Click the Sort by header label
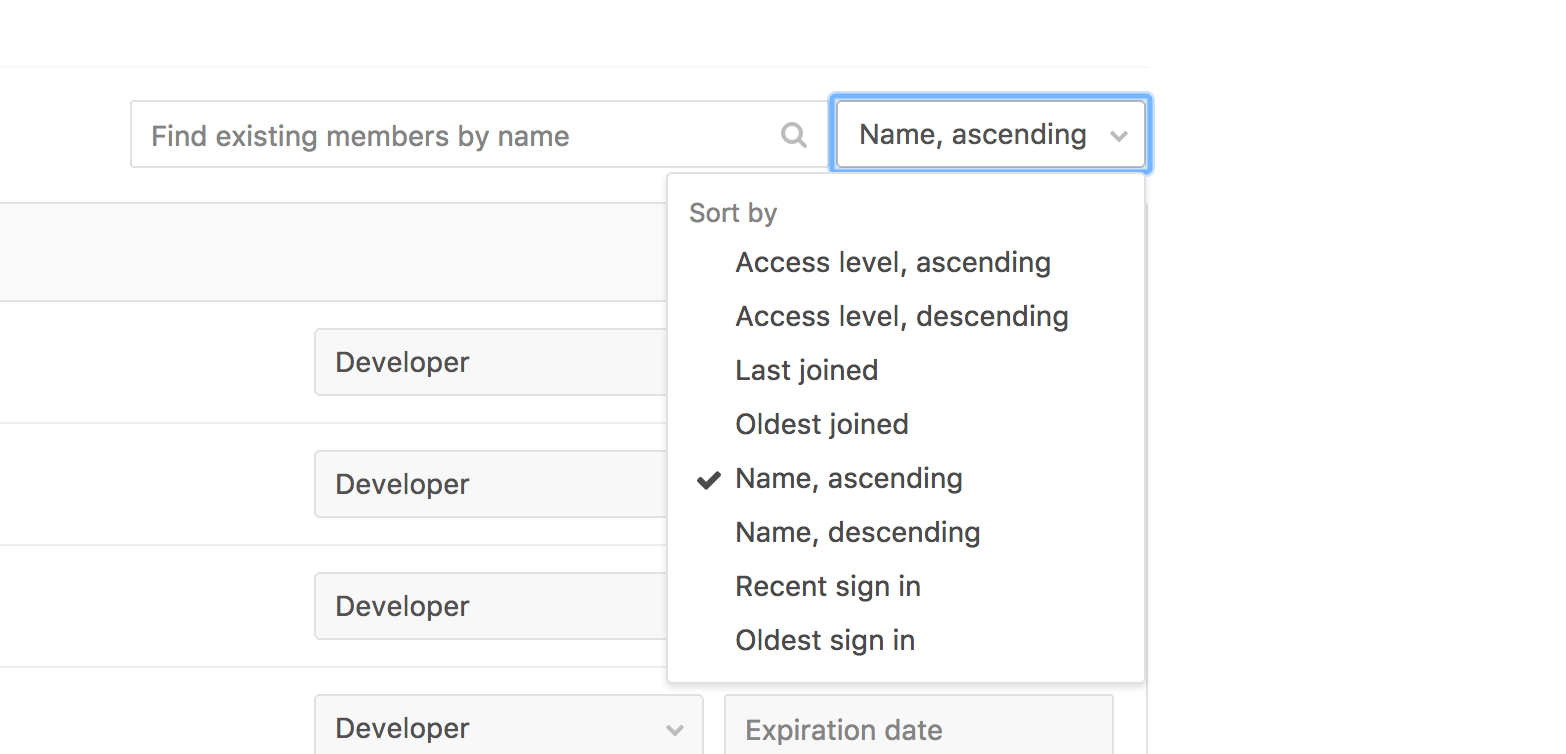The image size is (1566, 754). point(733,212)
